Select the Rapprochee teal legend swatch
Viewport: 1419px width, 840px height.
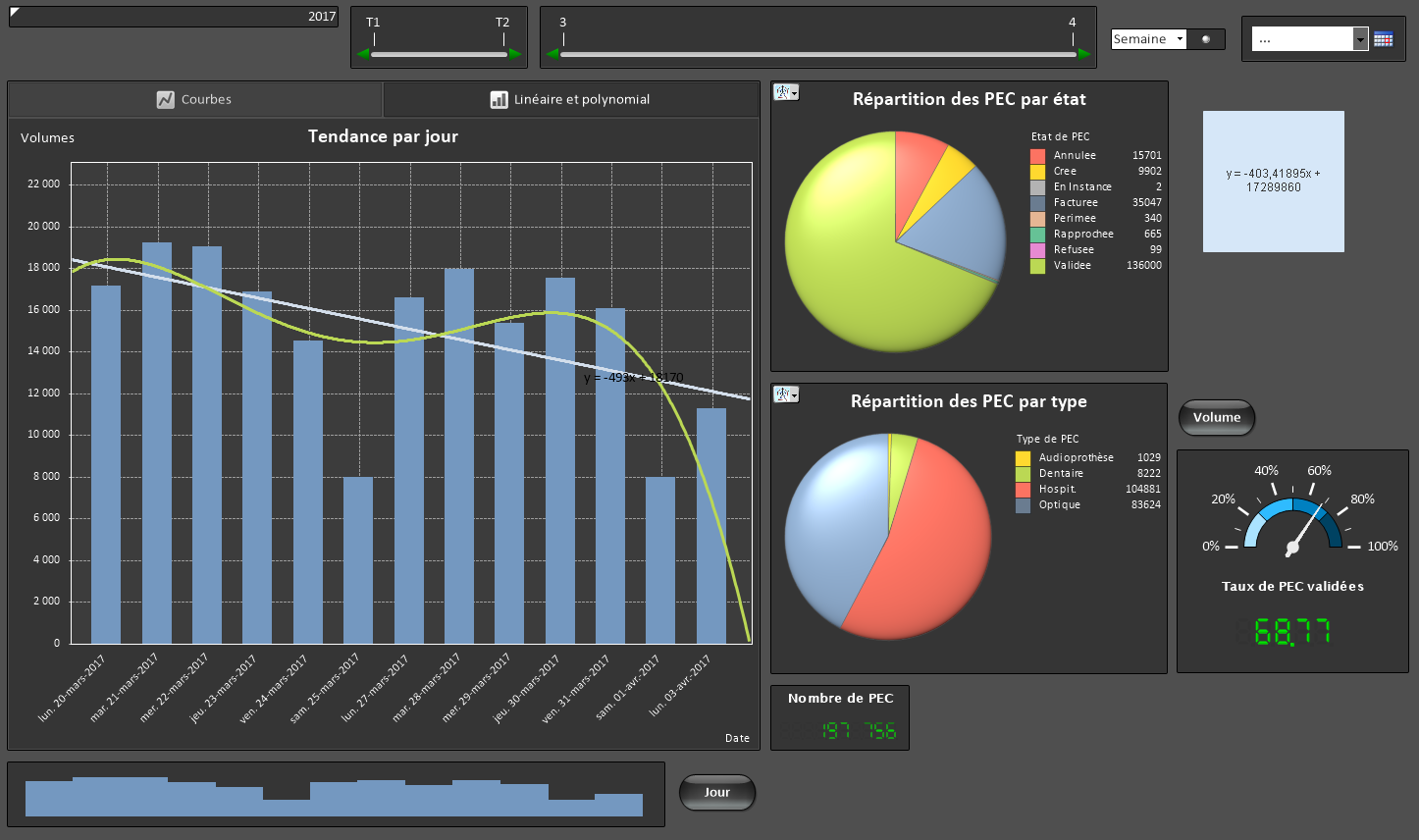[x=1037, y=235]
